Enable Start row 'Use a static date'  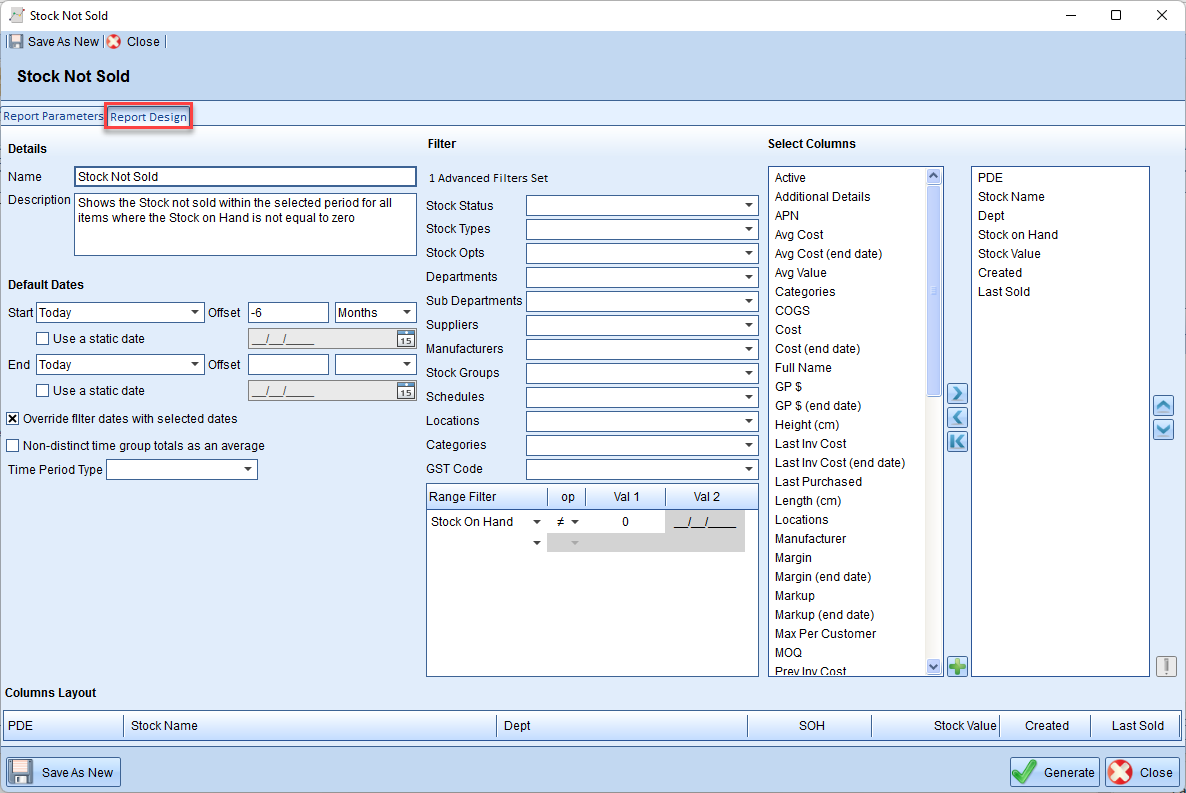pyautogui.click(x=43, y=339)
